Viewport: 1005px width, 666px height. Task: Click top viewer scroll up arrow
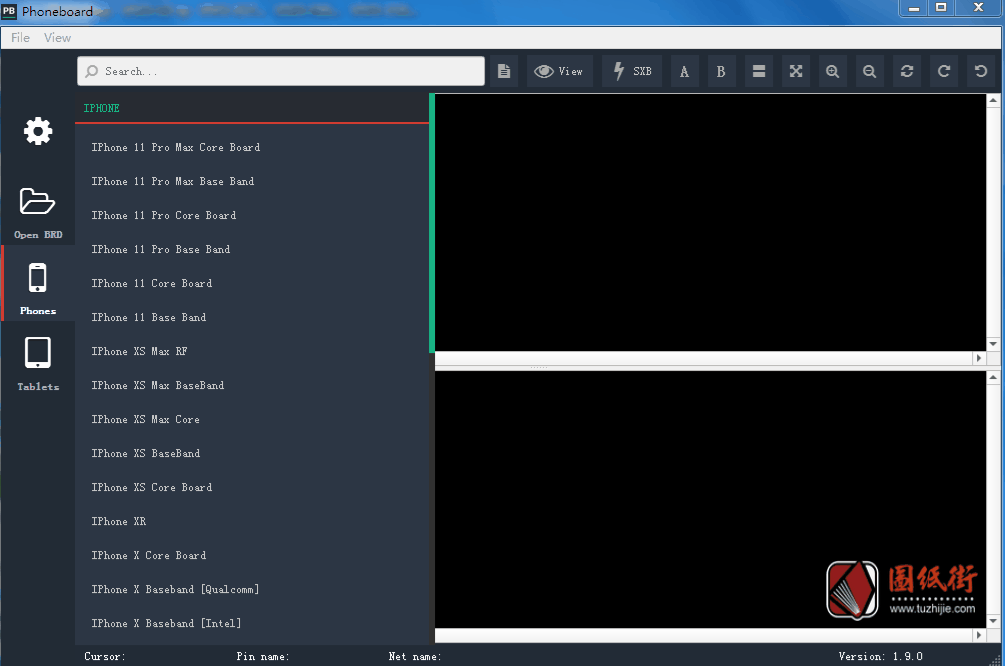pyautogui.click(x=993, y=101)
